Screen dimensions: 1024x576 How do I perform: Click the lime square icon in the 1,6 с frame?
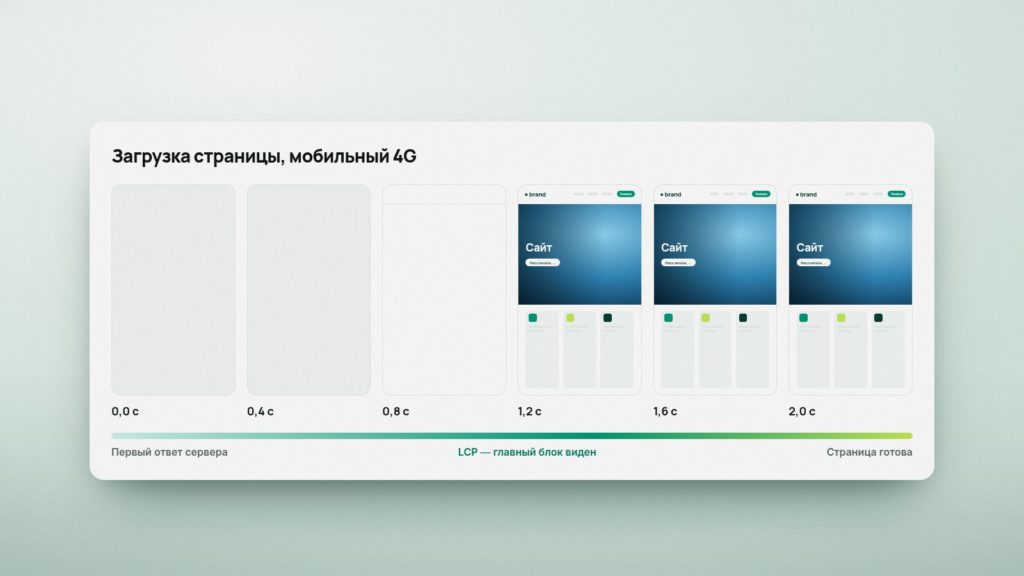click(x=705, y=318)
